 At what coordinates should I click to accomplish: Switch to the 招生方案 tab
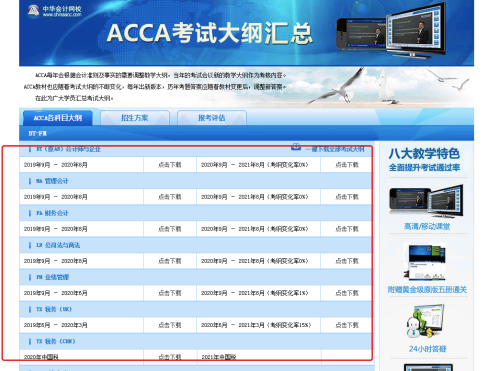coord(135,118)
